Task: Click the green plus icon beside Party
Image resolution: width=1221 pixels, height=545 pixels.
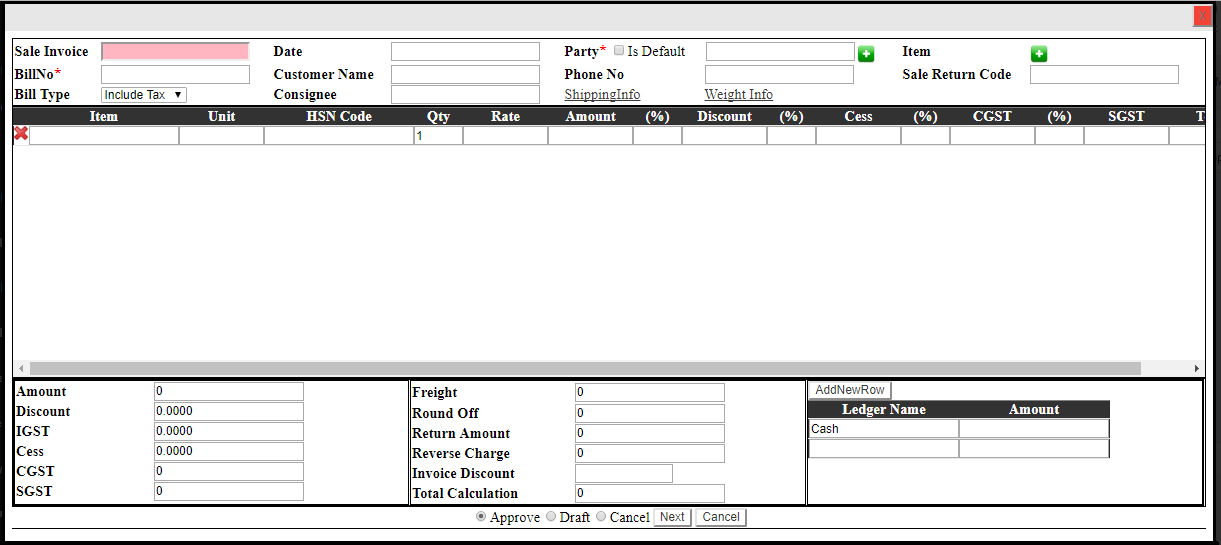Action: tap(866, 54)
